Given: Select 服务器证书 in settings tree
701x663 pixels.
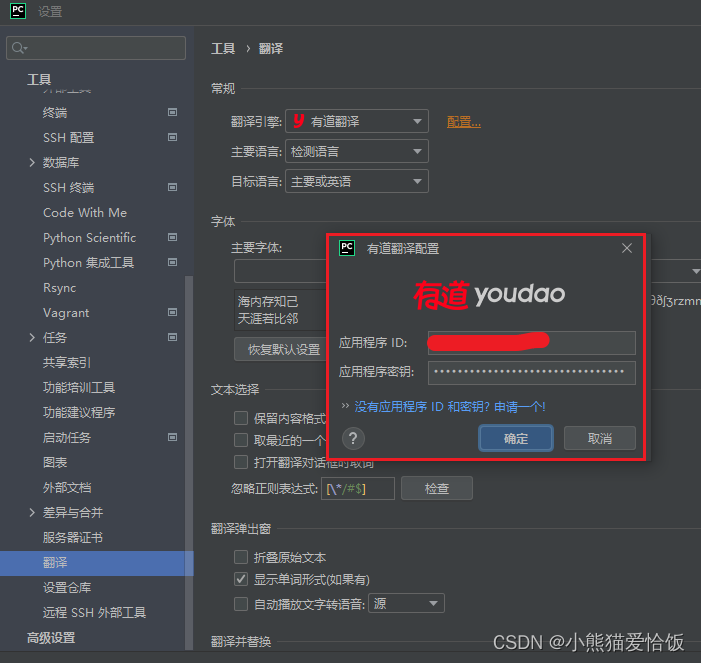Looking at the screenshot, I should [72, 537].
